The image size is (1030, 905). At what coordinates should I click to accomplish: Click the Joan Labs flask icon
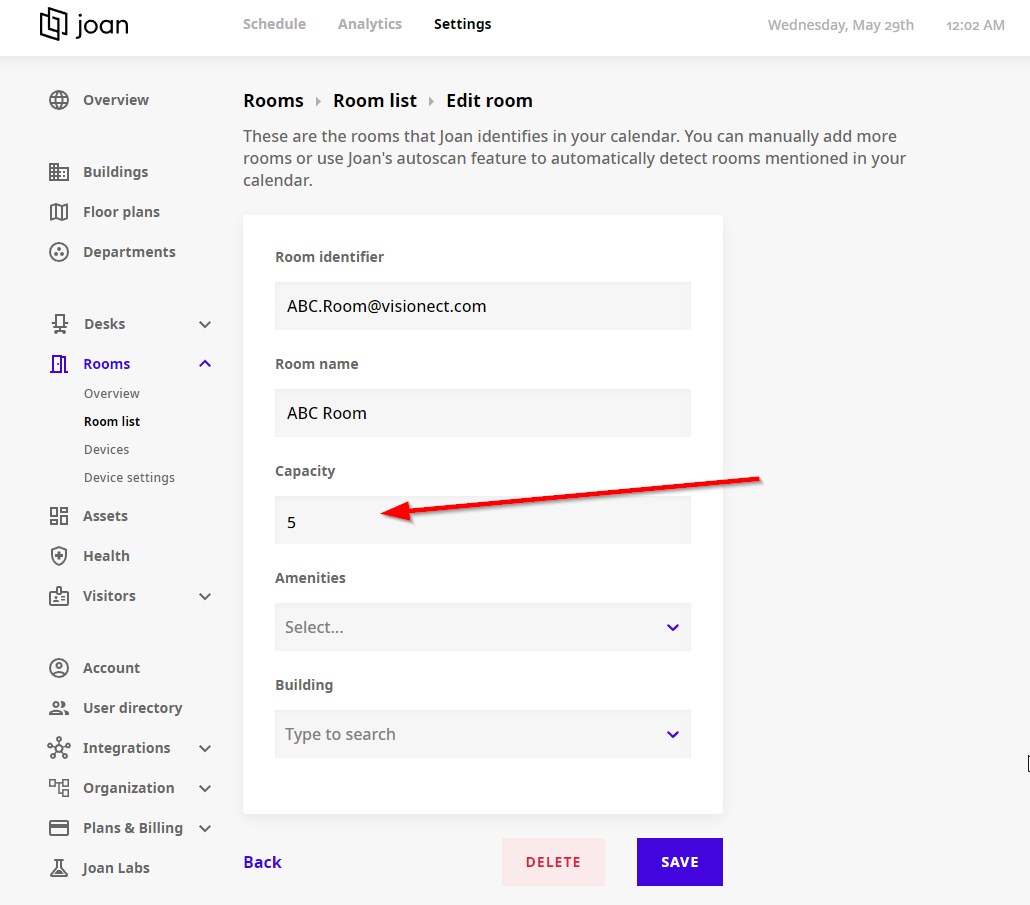click(x=59, y=868)
